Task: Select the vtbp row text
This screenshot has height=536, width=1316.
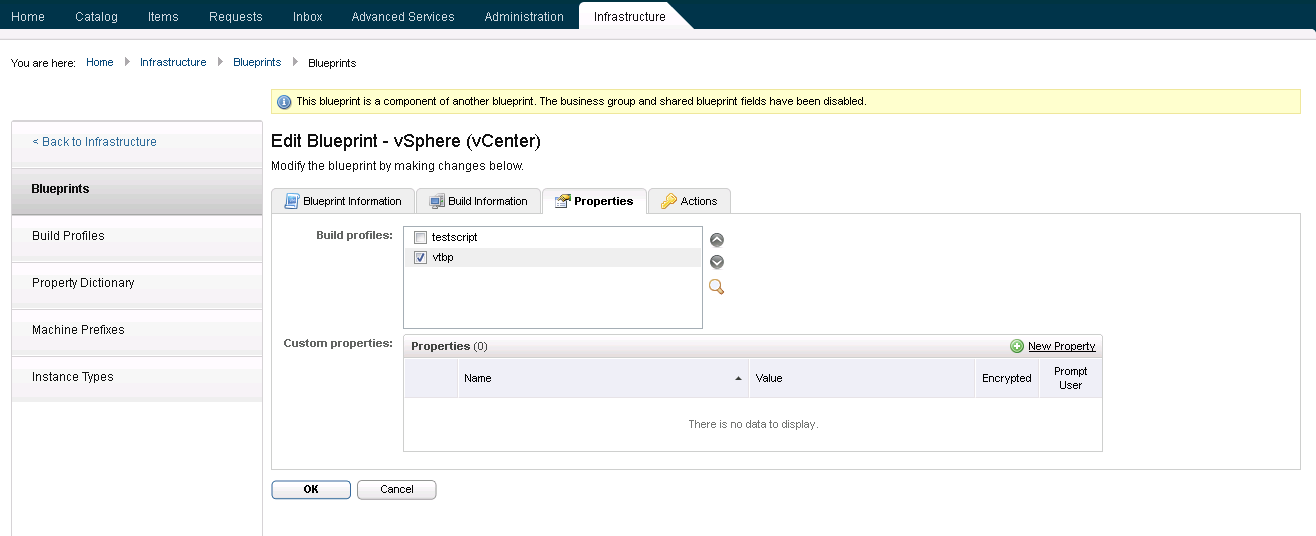Action: click(443, 258)
